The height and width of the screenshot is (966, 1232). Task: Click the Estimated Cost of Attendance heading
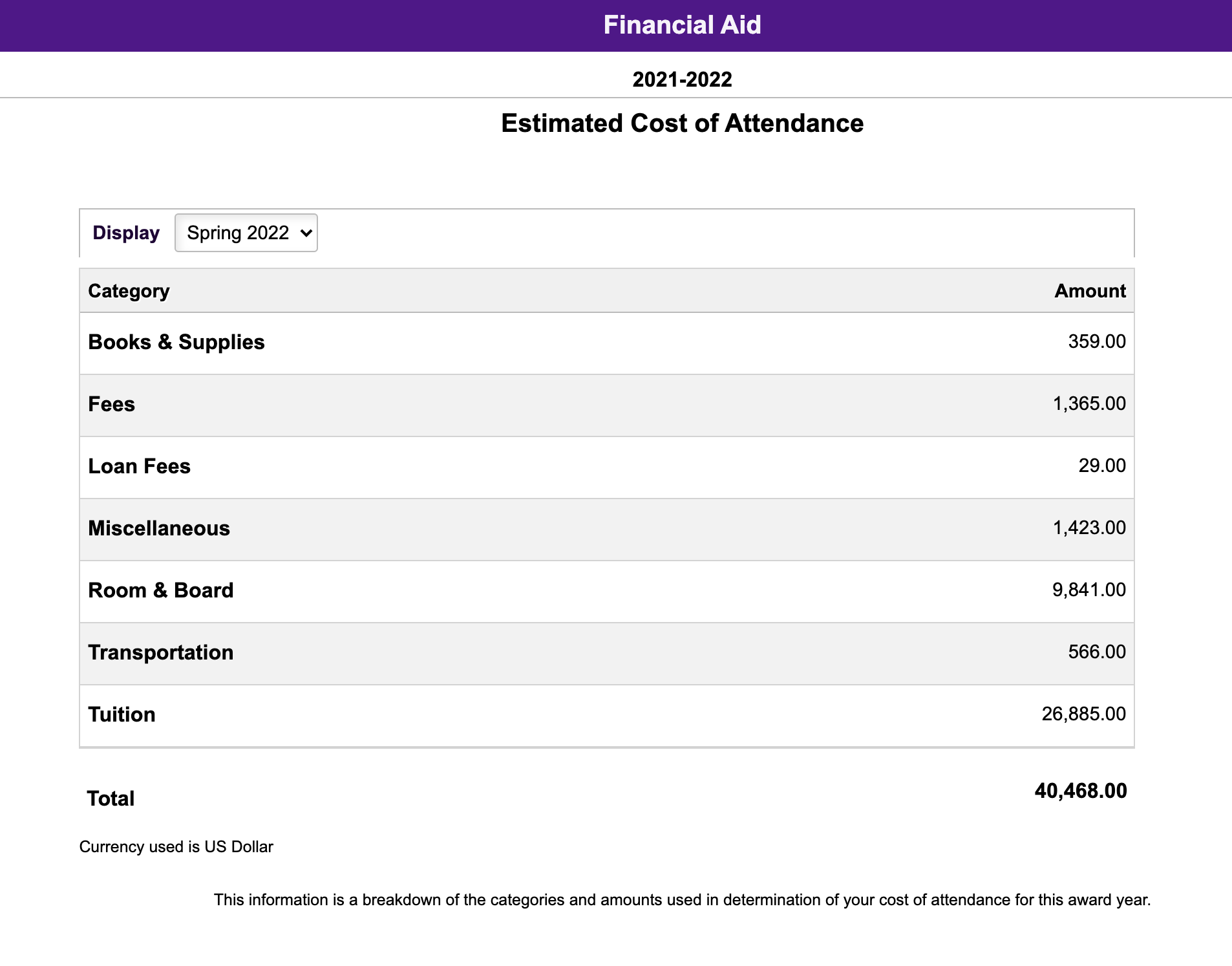(x=682, y=123)
